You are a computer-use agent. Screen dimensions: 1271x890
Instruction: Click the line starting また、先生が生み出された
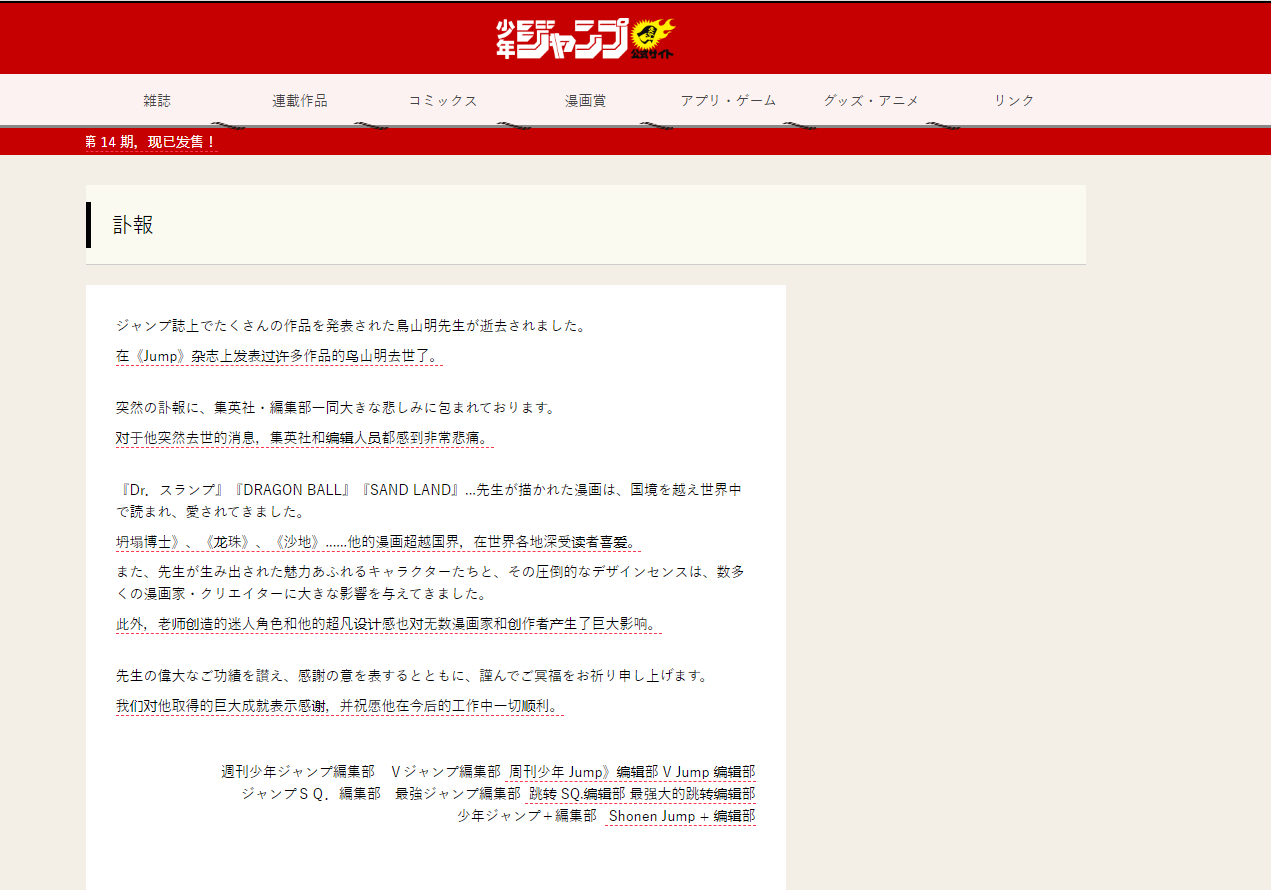coord(430,572)
